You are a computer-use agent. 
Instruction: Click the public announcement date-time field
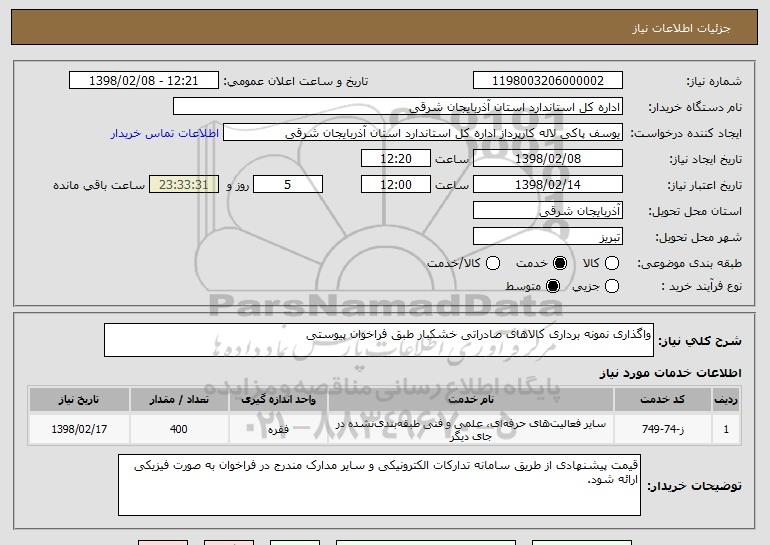coord(144,81)
